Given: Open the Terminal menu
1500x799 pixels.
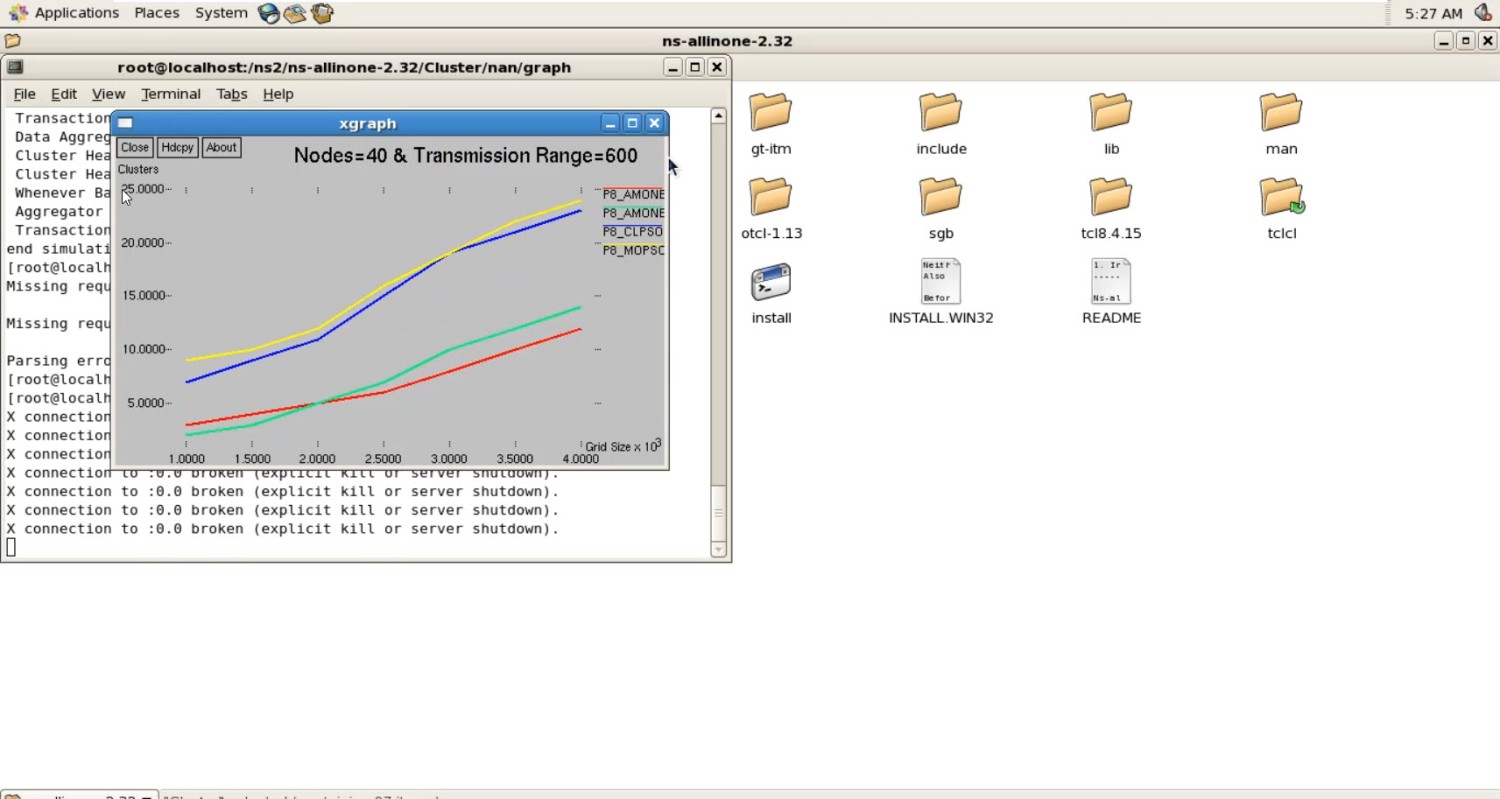Looking at the screenshot, I should pyautogui.click(x=170, y=94).
